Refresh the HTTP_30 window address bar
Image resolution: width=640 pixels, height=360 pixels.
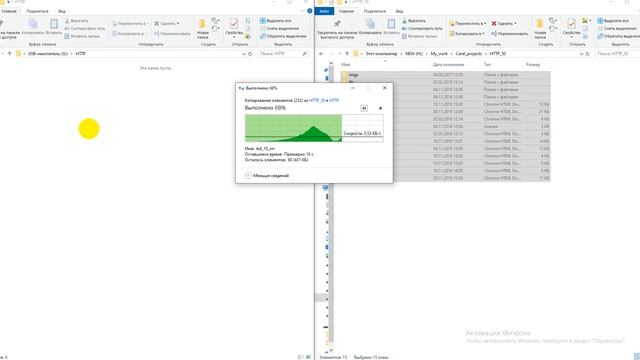click(x=588, y=53)
